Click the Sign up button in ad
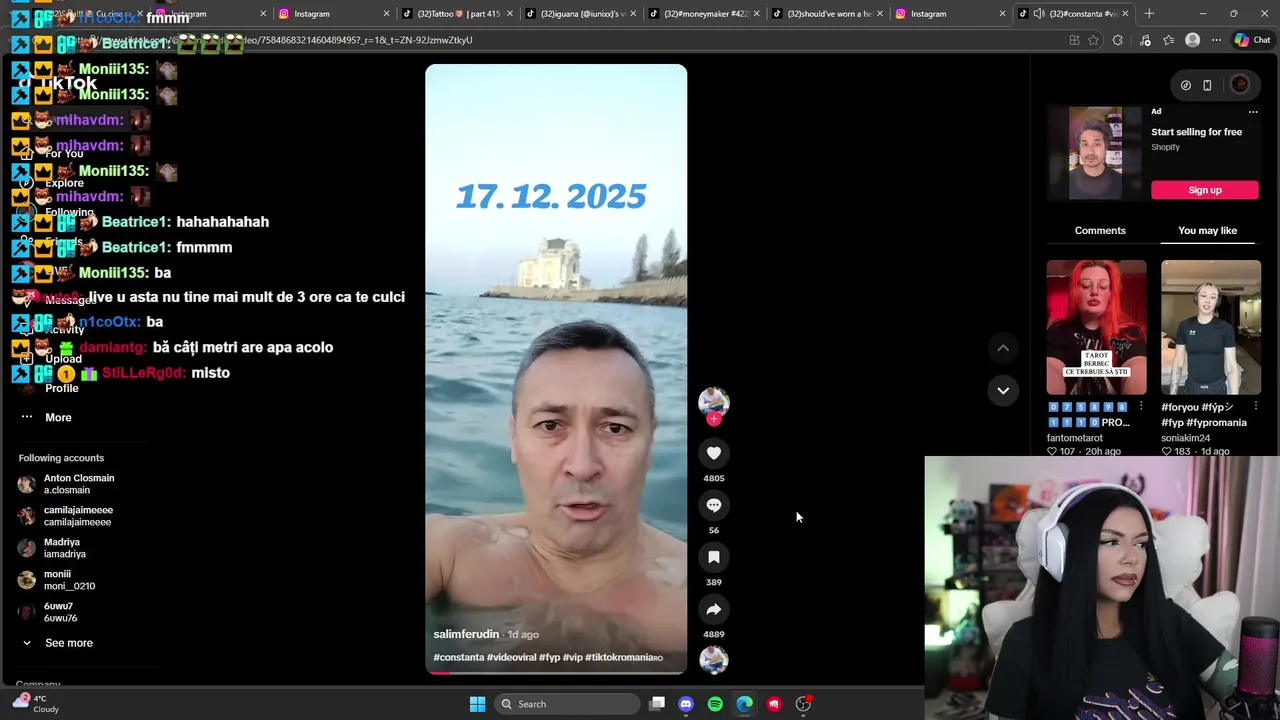The width and height of the screenshot is (1280, 720). tap(1204, 190)
